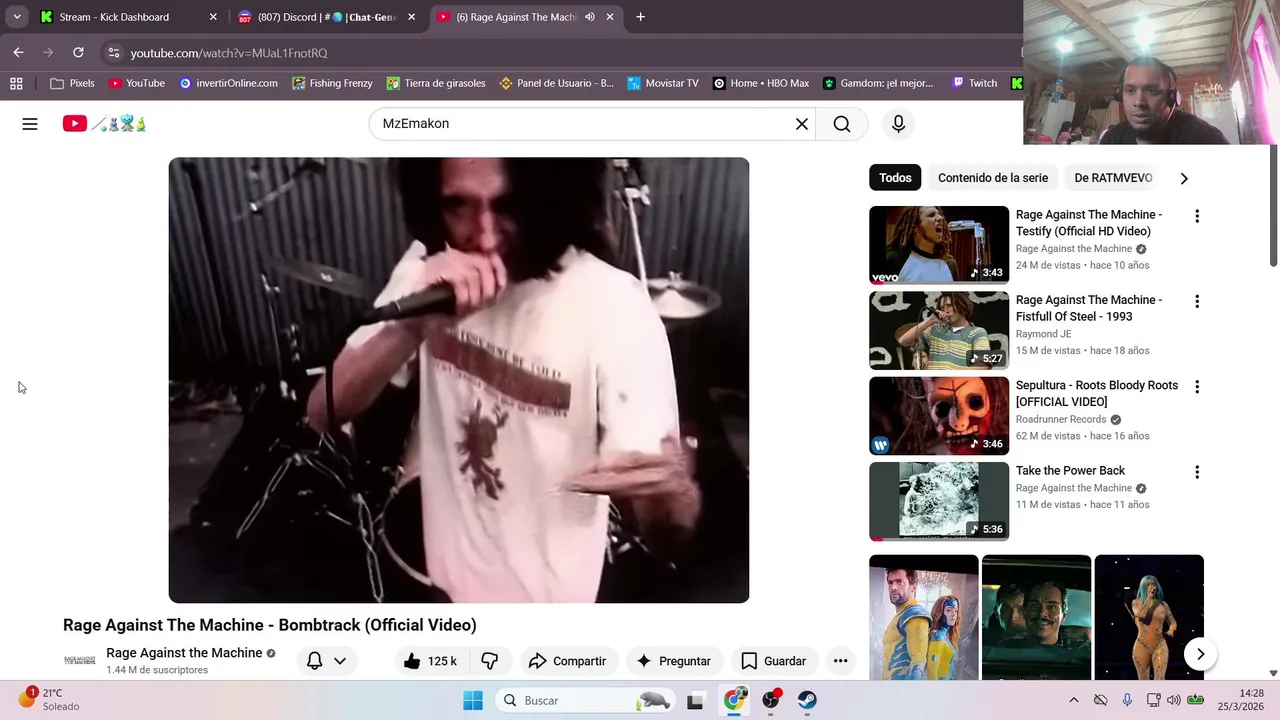The image size is (1280, 720).
Task: Reload the page
Action: click(x=78, y=53)
